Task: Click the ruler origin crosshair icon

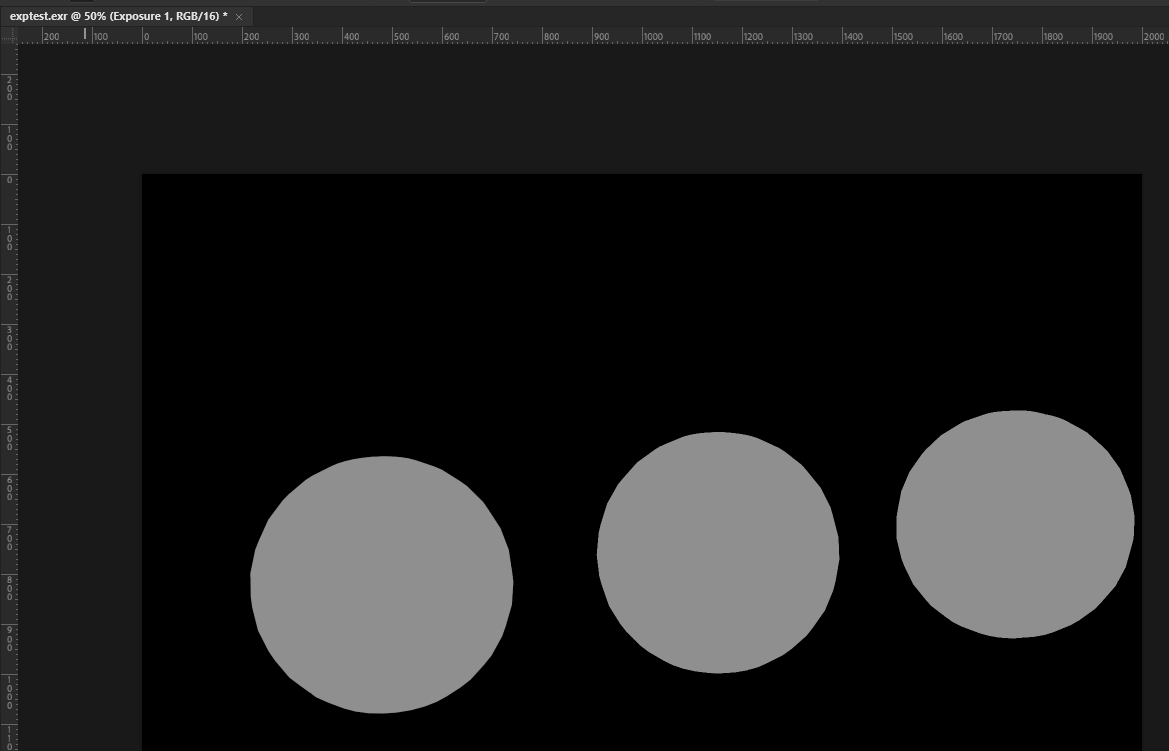Action: (9, 36)
